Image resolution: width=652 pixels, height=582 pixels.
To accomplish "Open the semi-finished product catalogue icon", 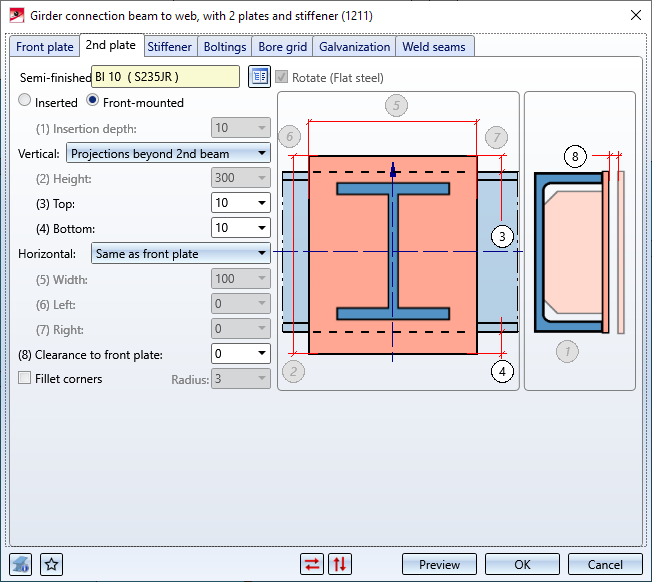I will coord(259,77).
